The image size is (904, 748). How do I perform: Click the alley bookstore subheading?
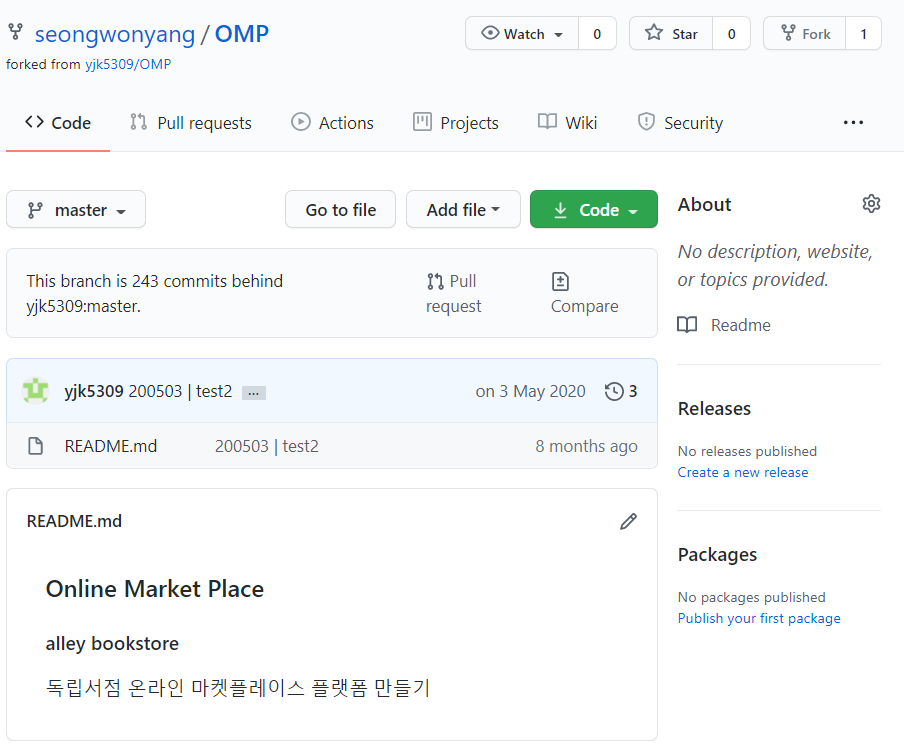(112, 643)
